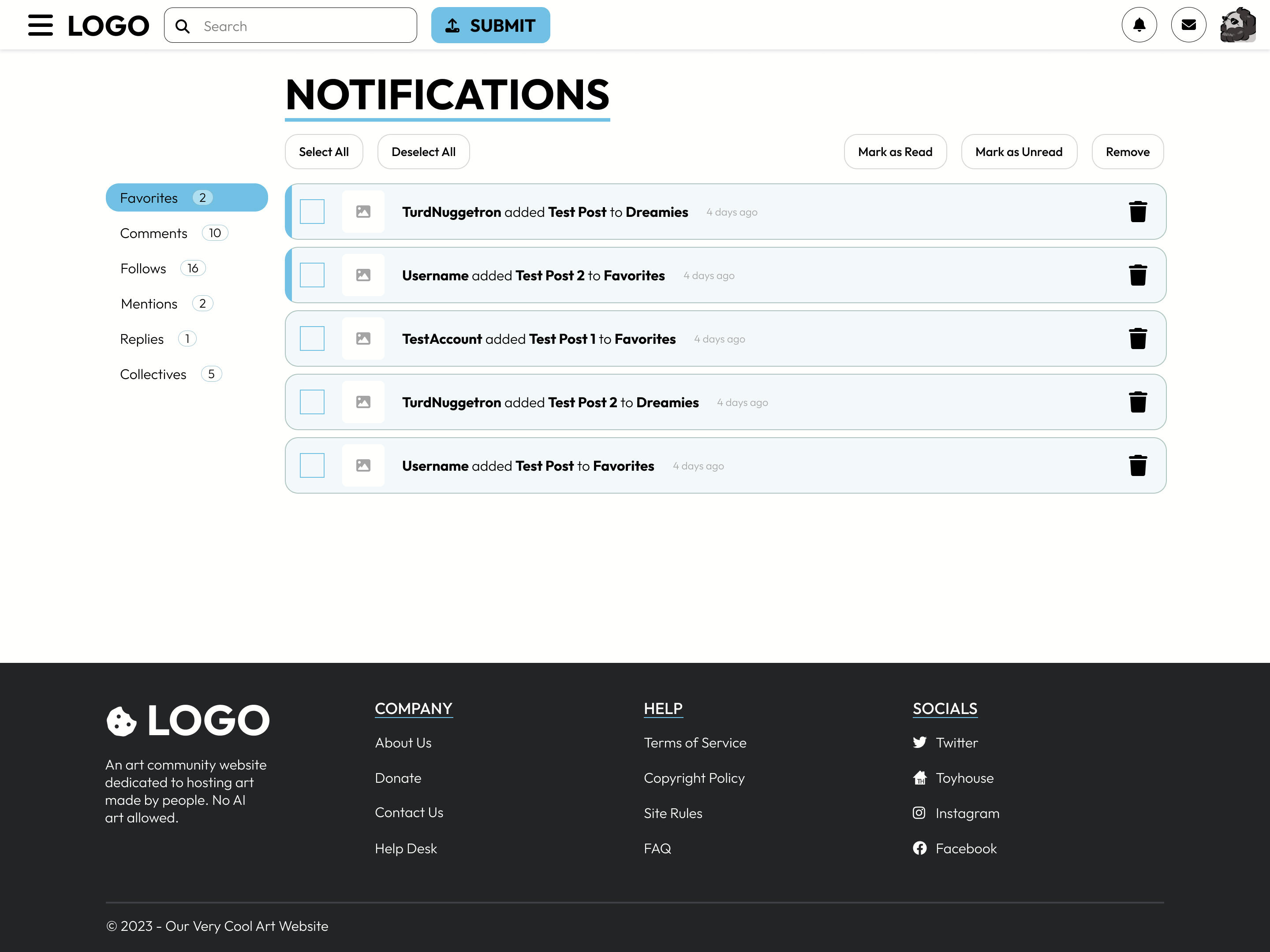Open the Follows notifications tab
Image resolution: width=1270 pixels, height=952 pixels.
143,268
